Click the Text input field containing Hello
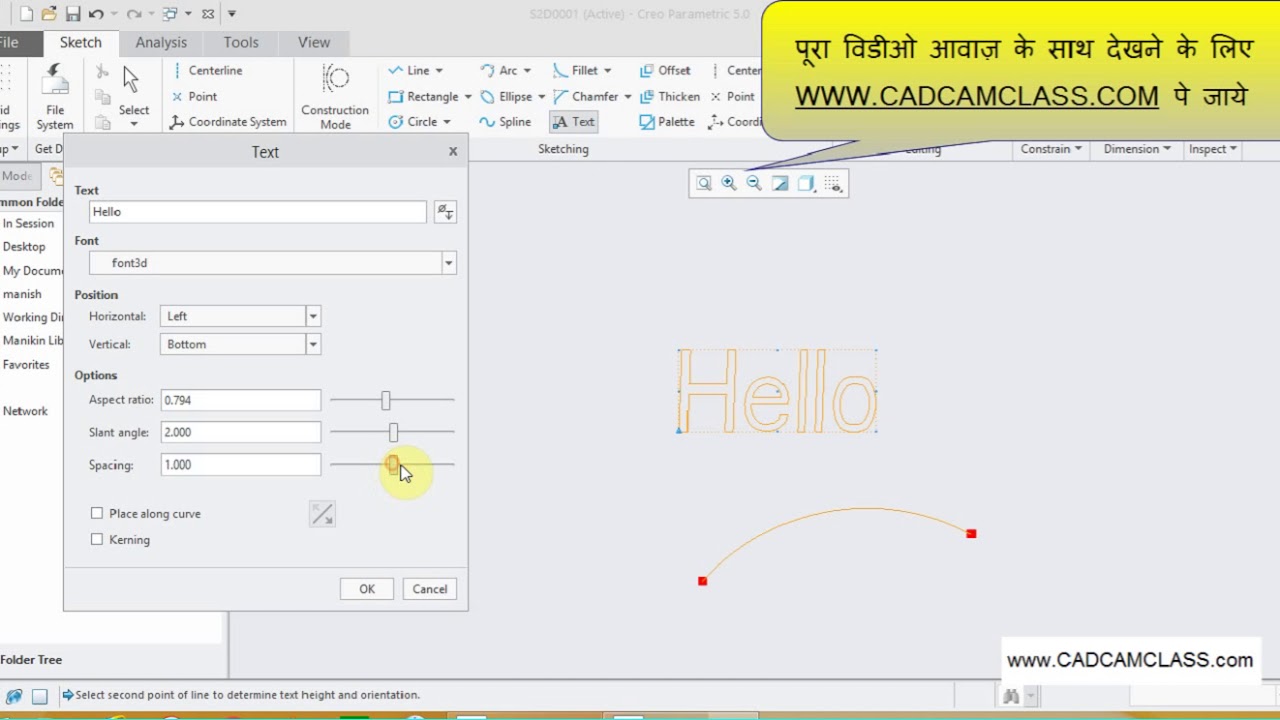Image resolution: width=1280 pixels, height=720 pixels. coord(258,212)
